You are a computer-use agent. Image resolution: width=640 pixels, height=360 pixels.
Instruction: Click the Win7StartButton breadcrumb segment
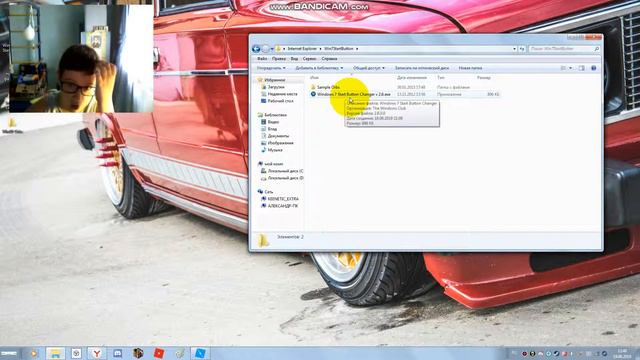point(338,49)
